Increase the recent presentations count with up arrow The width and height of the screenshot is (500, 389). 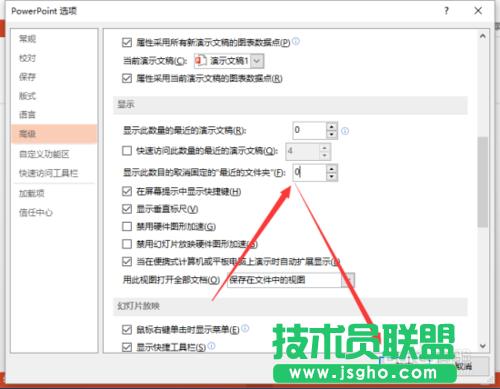tap(332, 127)
